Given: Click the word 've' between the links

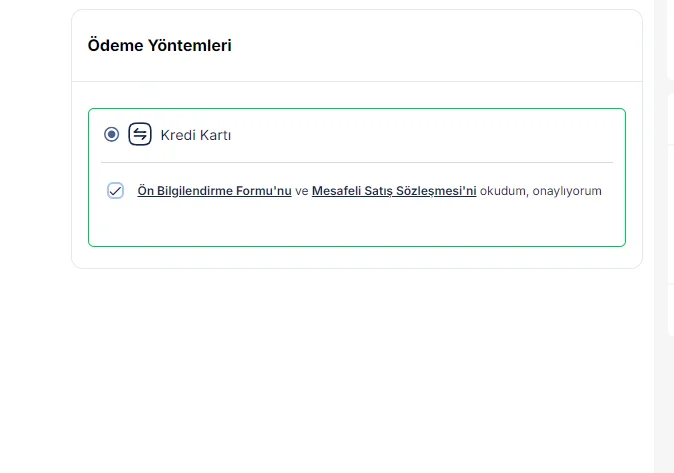Looking at the screenshot, I should tap(302, 190).
